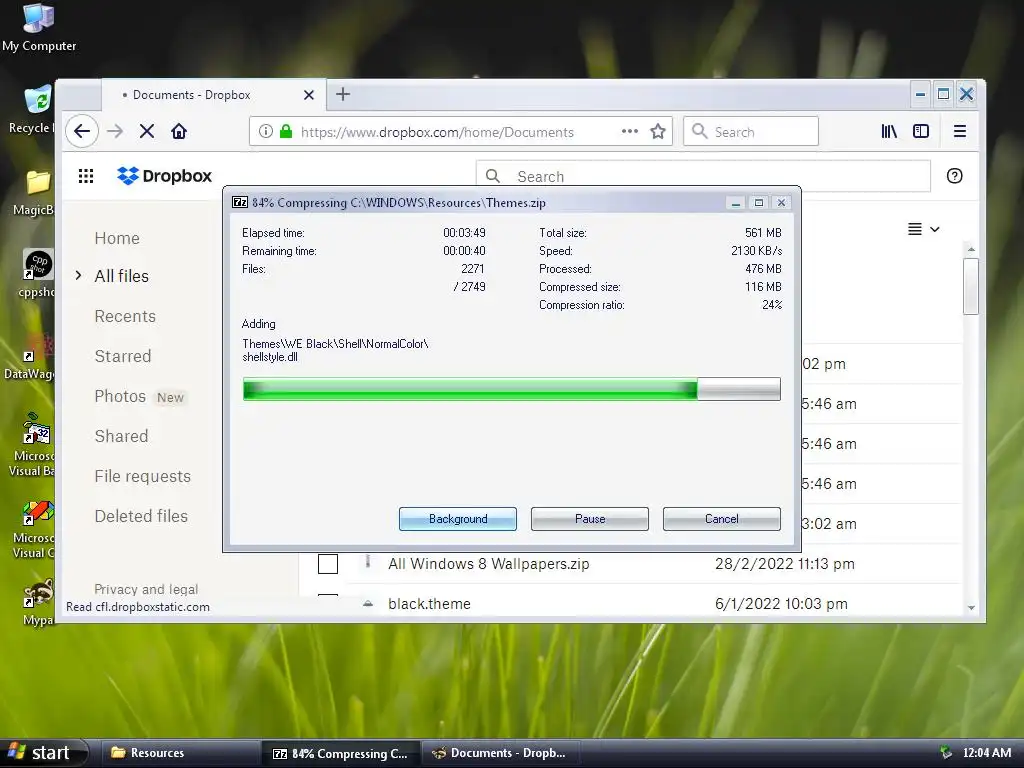The height and width of the screenshot is (768, 1024).
Task: Open File requests in sidebar
Action: coord(142,476)
